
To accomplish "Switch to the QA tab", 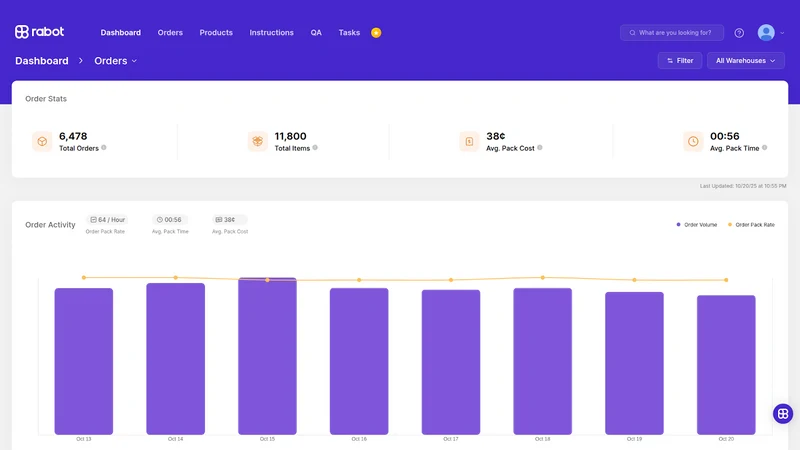I will point(316,33).
